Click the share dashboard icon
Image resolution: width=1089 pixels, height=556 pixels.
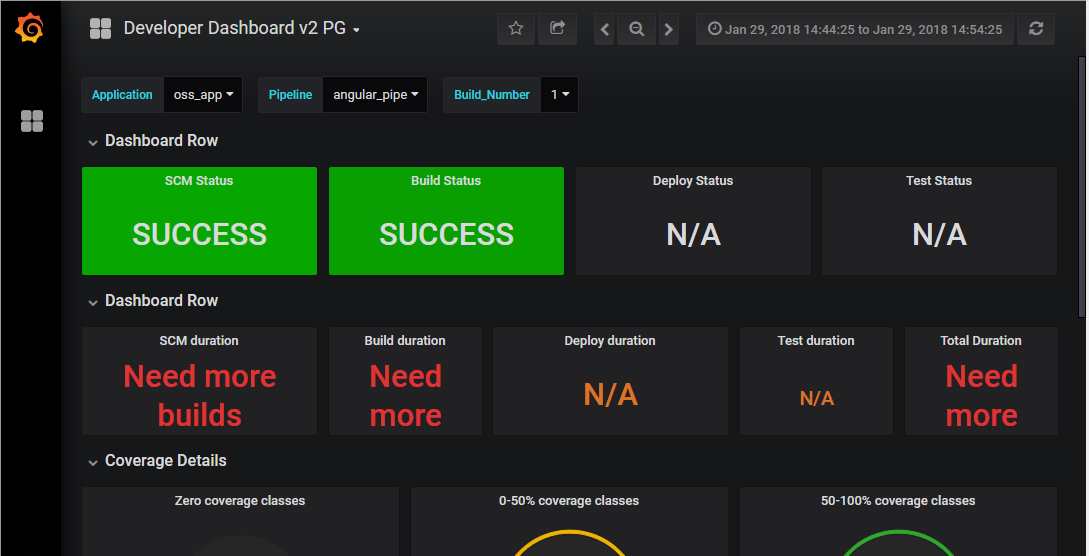point(558,29)
